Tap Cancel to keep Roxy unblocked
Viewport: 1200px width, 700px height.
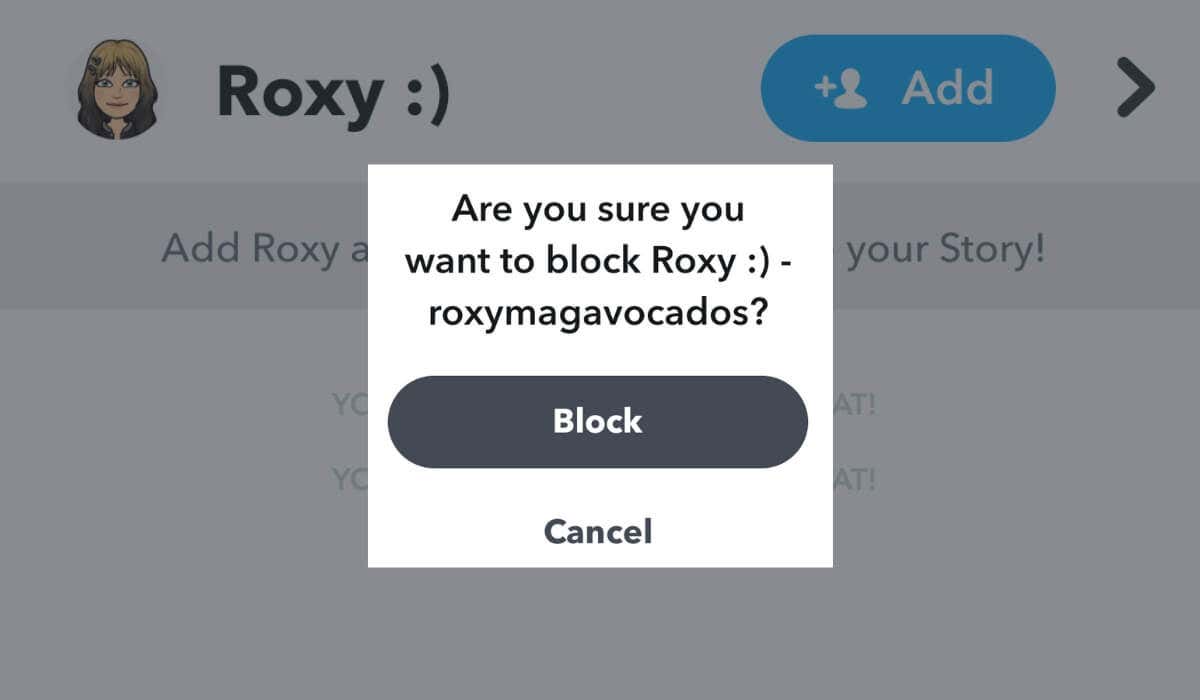(597, 532)
